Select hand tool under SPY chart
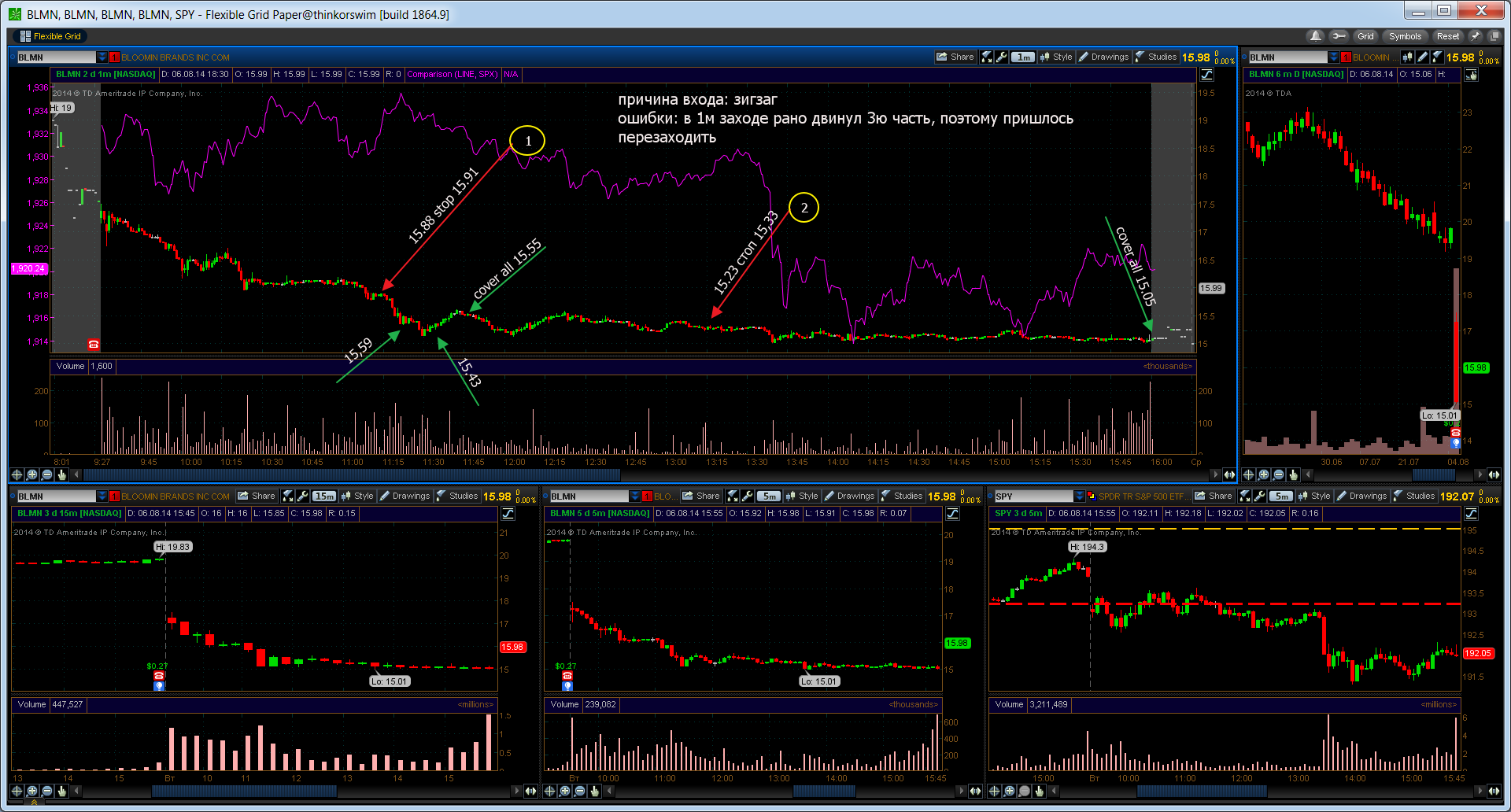The image size is (1511, 812). 1039,791
